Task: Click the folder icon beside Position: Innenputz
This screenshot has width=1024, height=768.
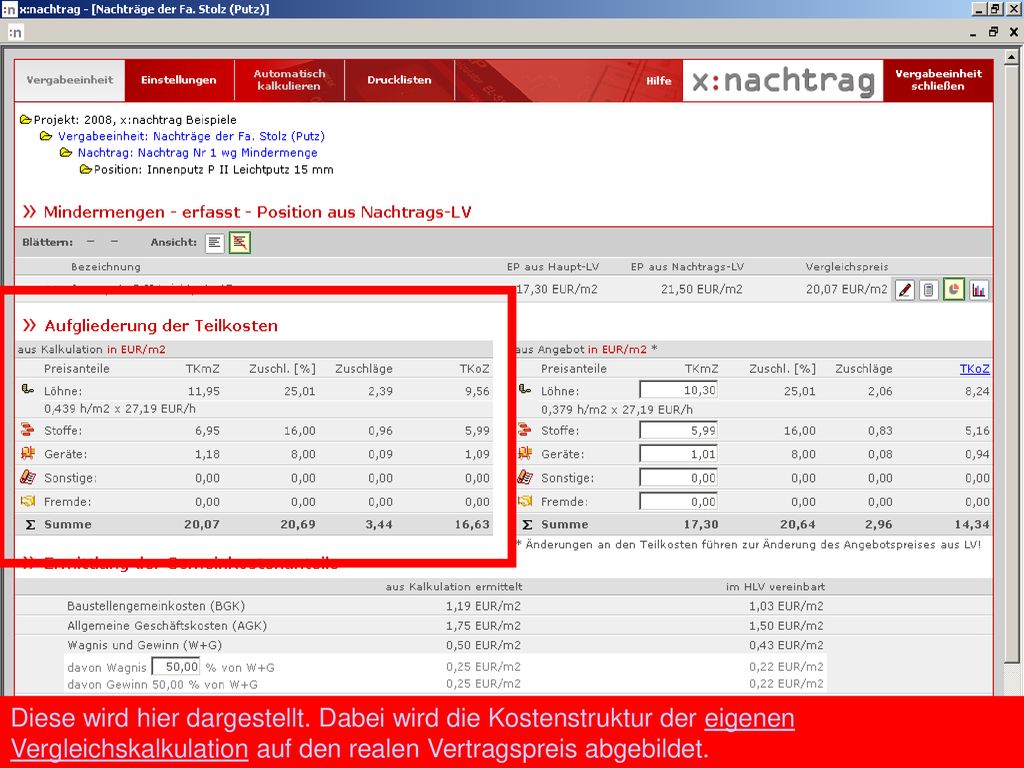Action: coord(85,170)
